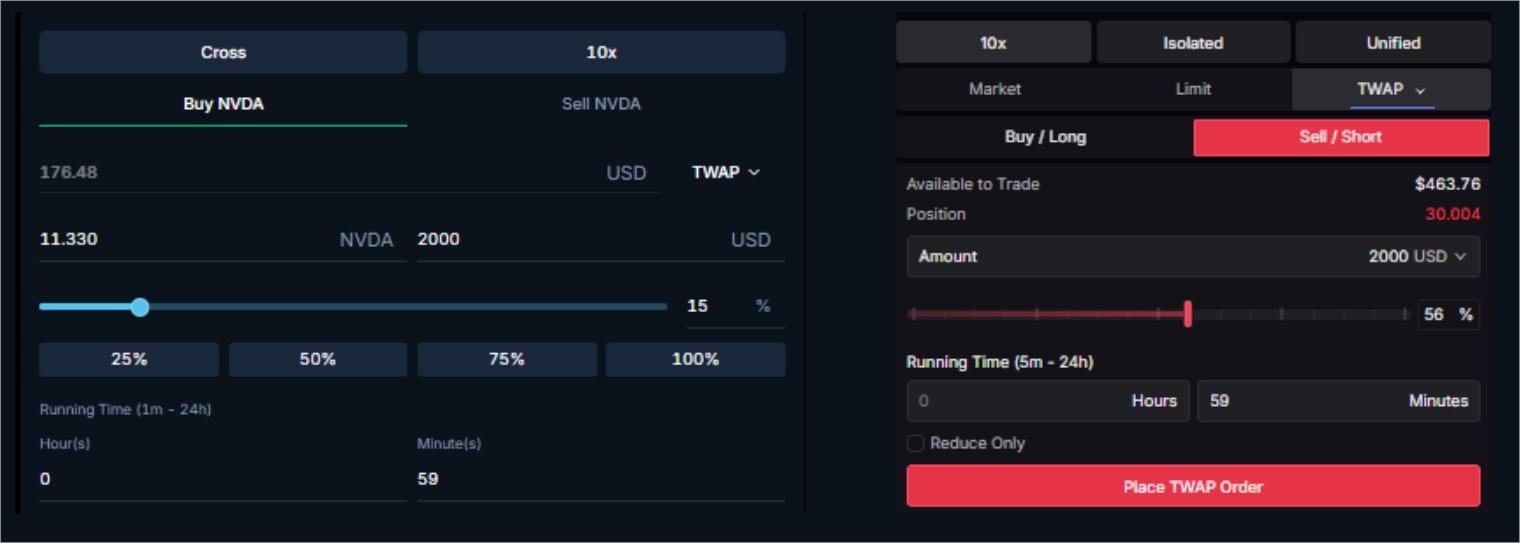Enable the Reduce Only checkbox
Screen dimensions: 1520x543
click(915, 444)
